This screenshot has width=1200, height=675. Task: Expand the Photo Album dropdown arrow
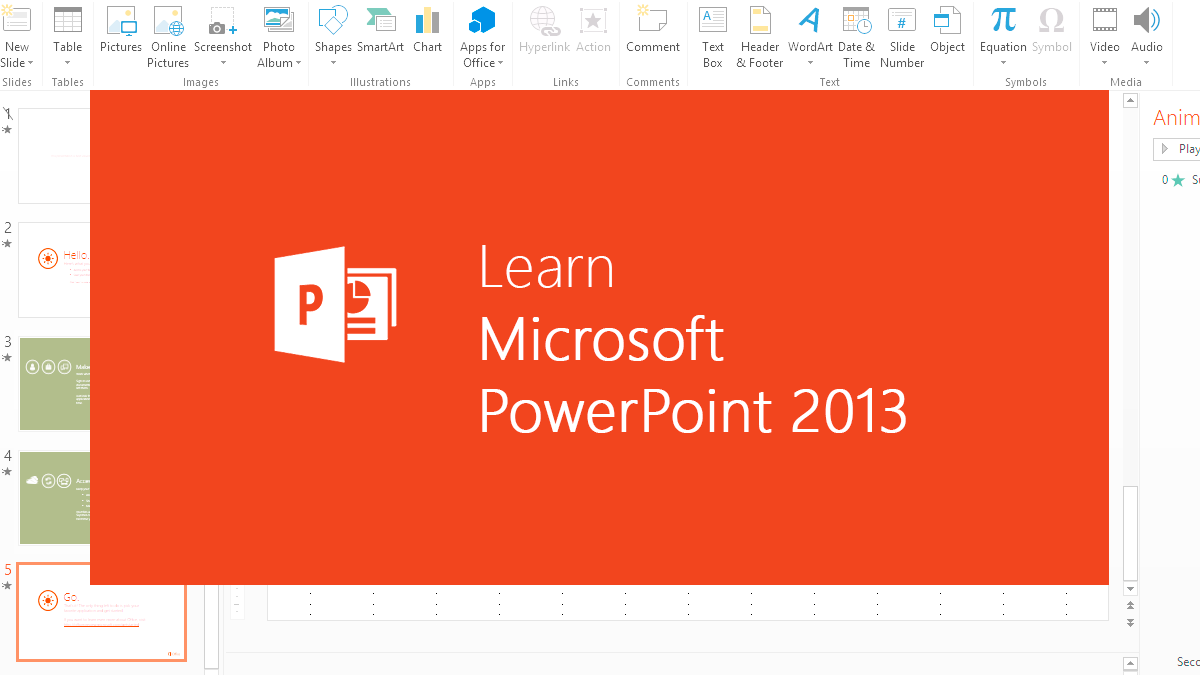[x=298, y=63]
